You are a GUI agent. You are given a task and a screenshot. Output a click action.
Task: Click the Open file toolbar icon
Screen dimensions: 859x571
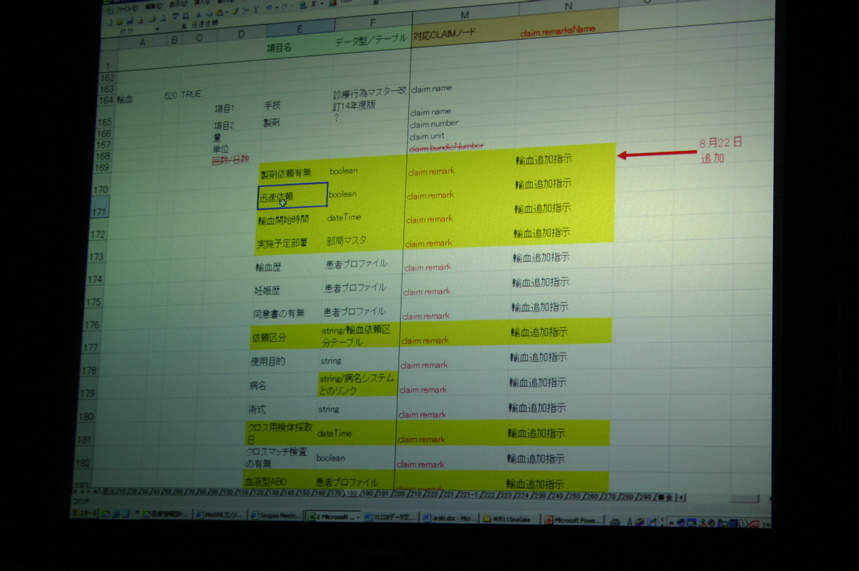119,22
